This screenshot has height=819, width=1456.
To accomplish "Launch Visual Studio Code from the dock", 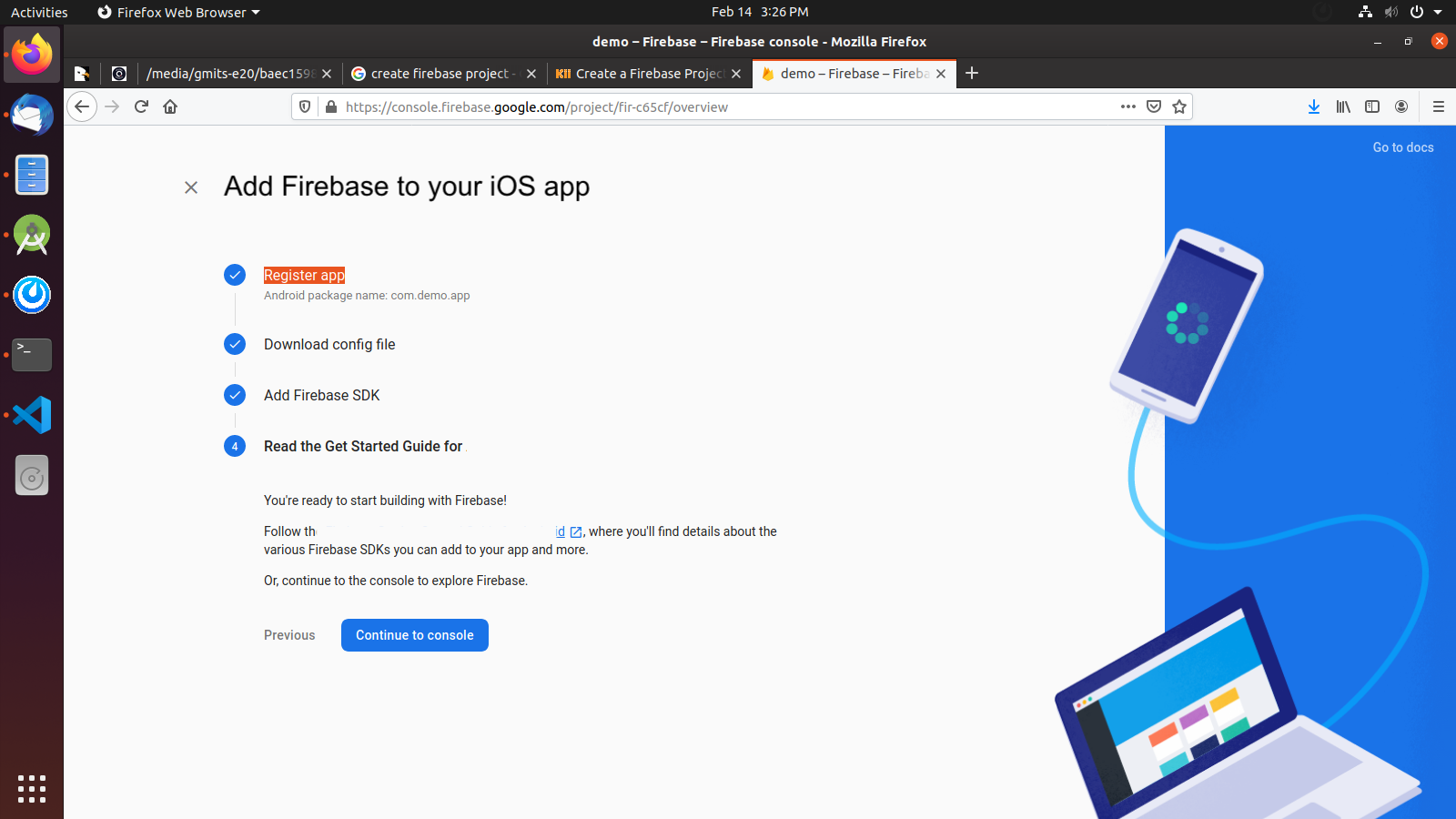I will [32, 415].
